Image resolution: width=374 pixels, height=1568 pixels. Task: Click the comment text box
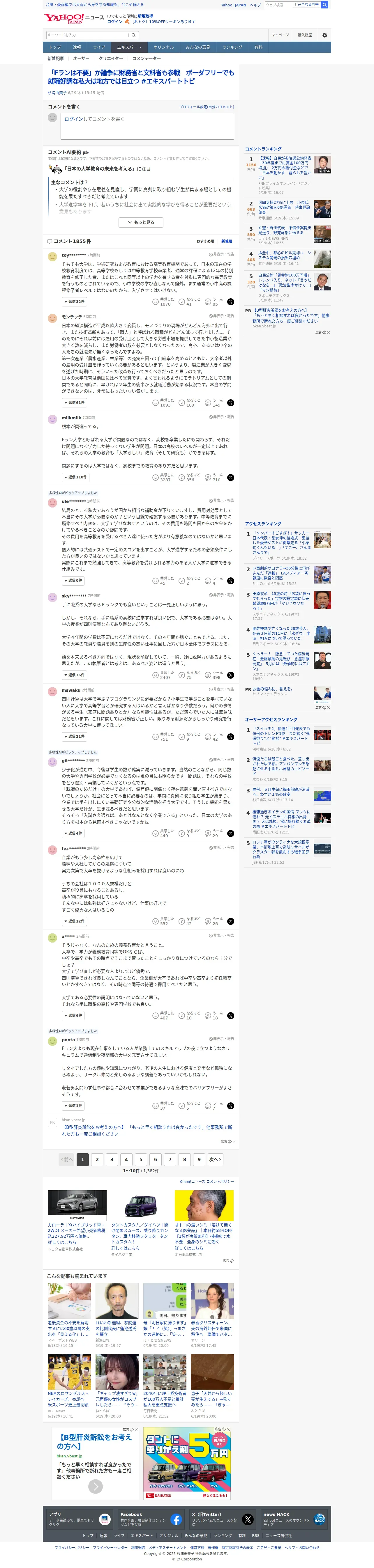pyautogui.click(x=147, y=125)
